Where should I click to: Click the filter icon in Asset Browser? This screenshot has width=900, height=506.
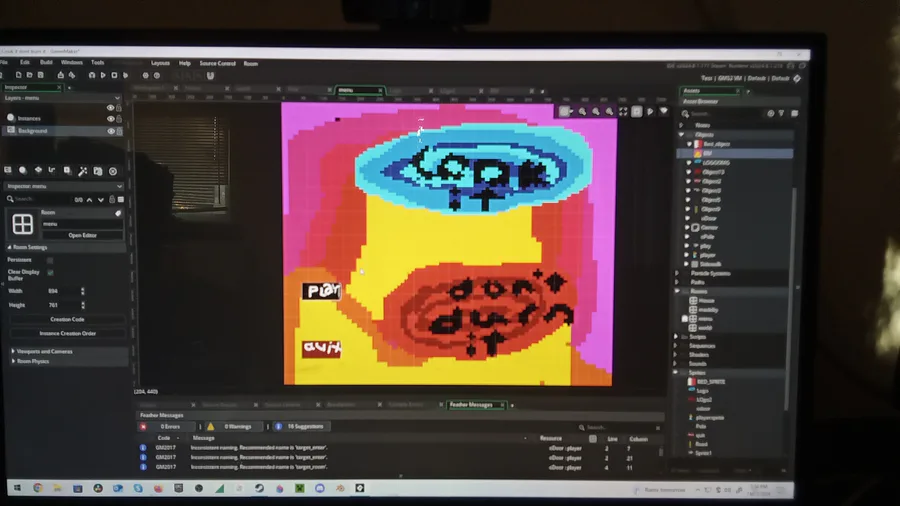[x=782, y=114]
